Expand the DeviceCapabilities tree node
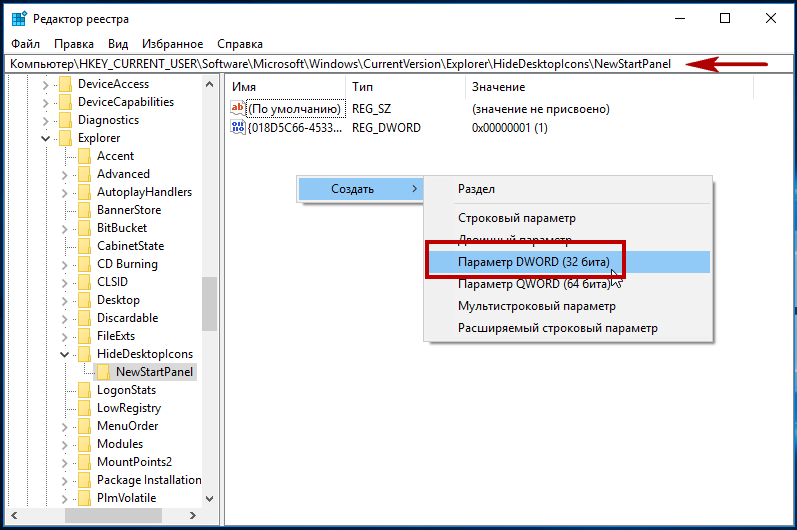Image resolution: width=797 pixels, height=530 pixels. [x=45, y=103]
